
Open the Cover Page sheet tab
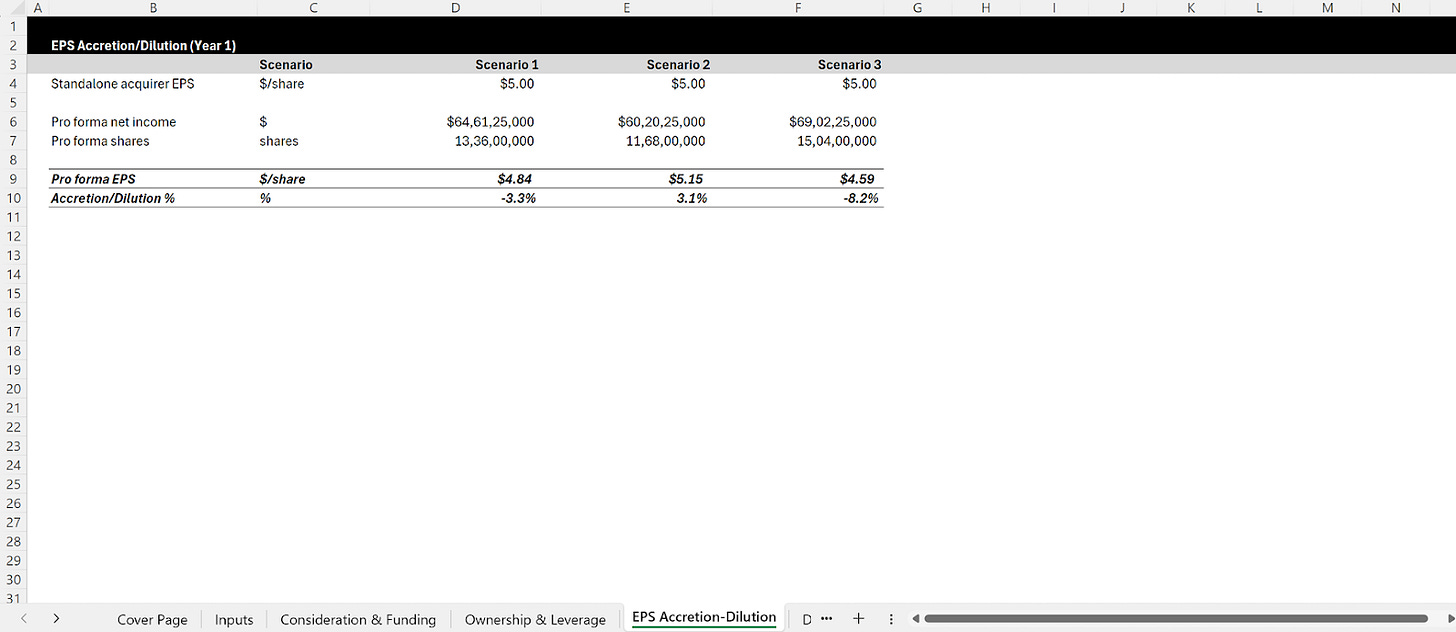click(x=152, y=619)
